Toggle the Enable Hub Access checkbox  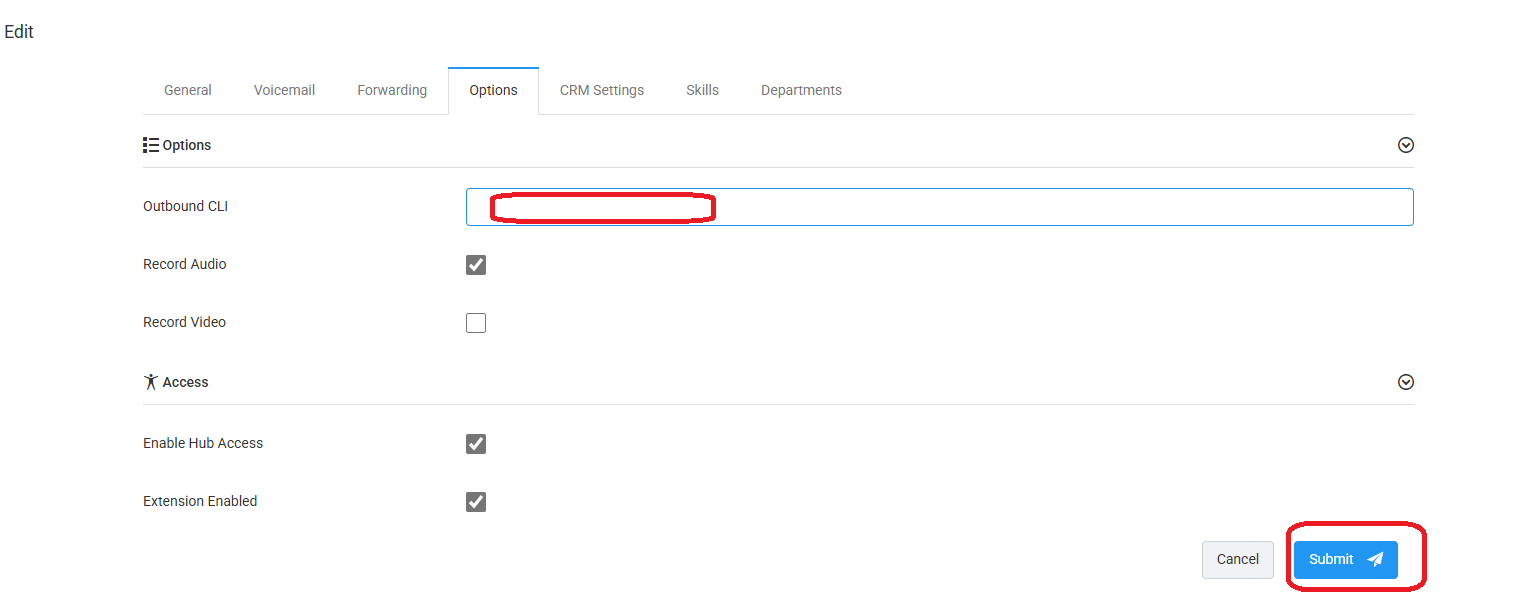pos(476,444)
